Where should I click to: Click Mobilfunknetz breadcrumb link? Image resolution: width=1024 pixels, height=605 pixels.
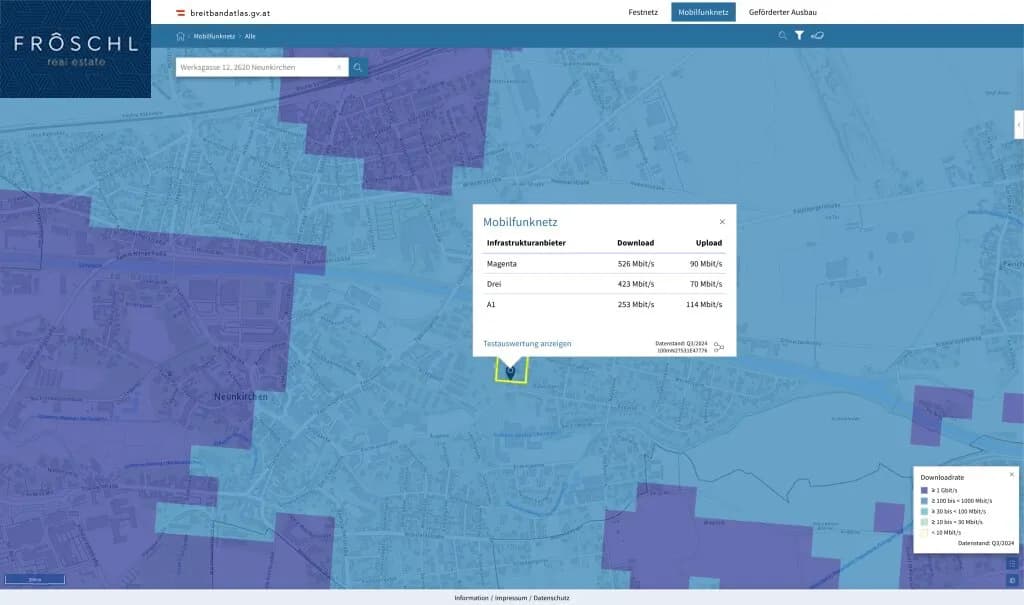214,36
